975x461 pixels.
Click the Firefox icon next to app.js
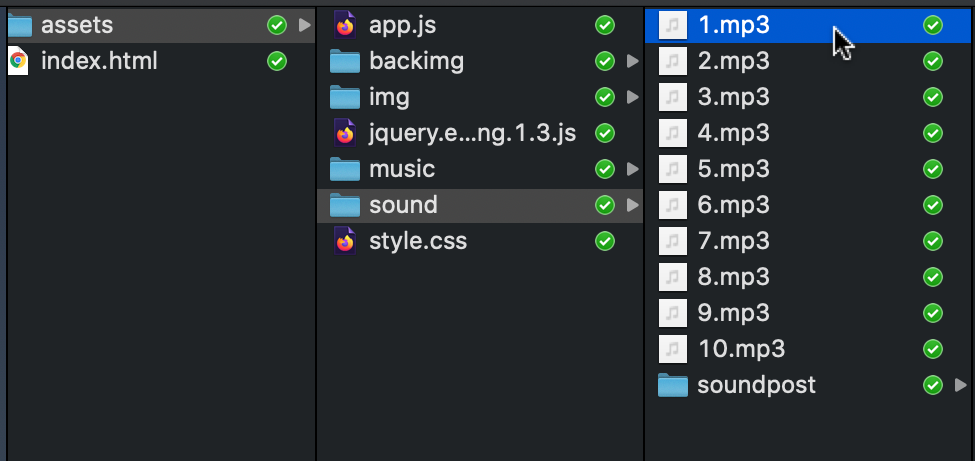tap(345, 25)
